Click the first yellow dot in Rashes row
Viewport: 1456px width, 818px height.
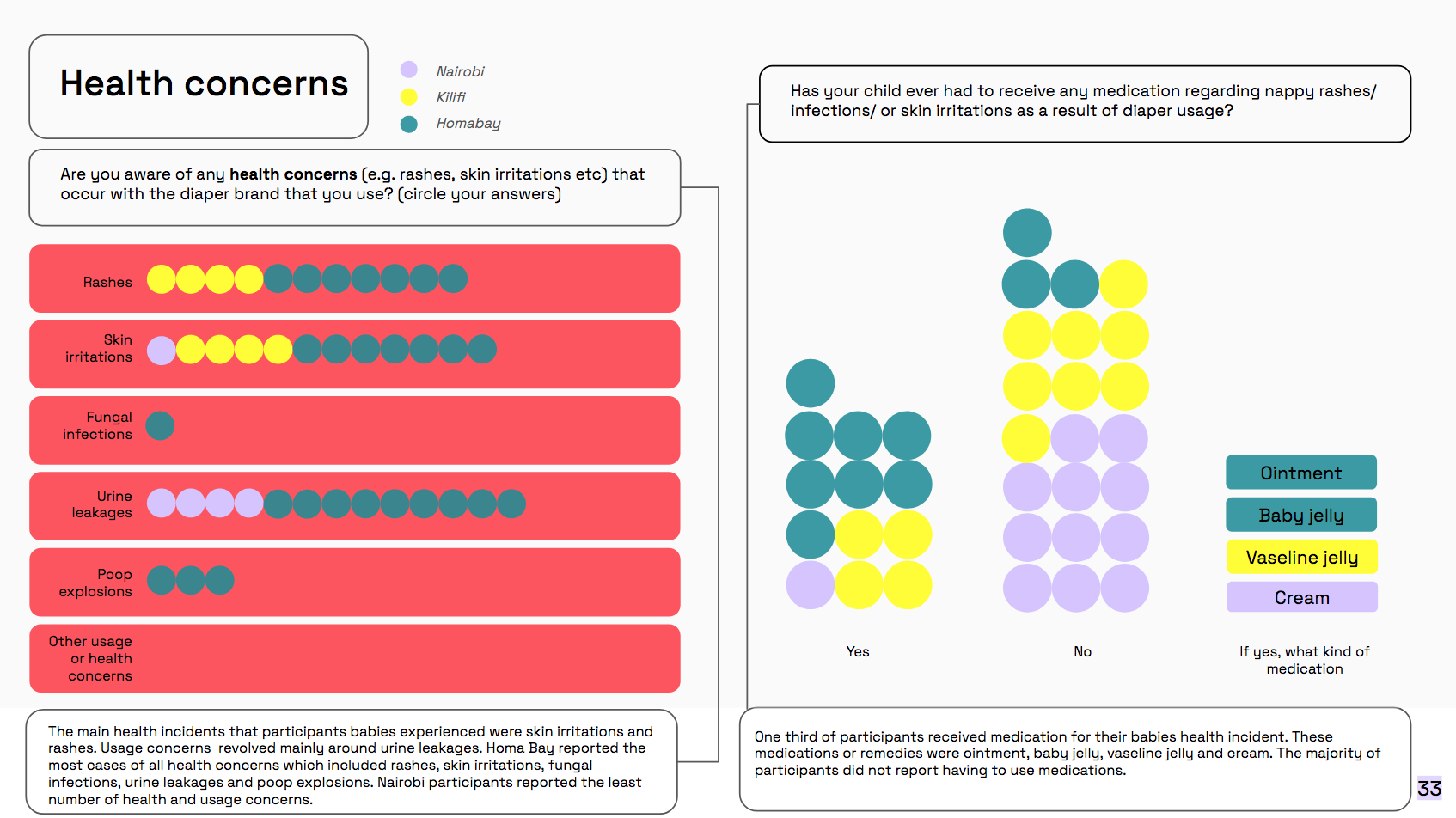[162, 279]
